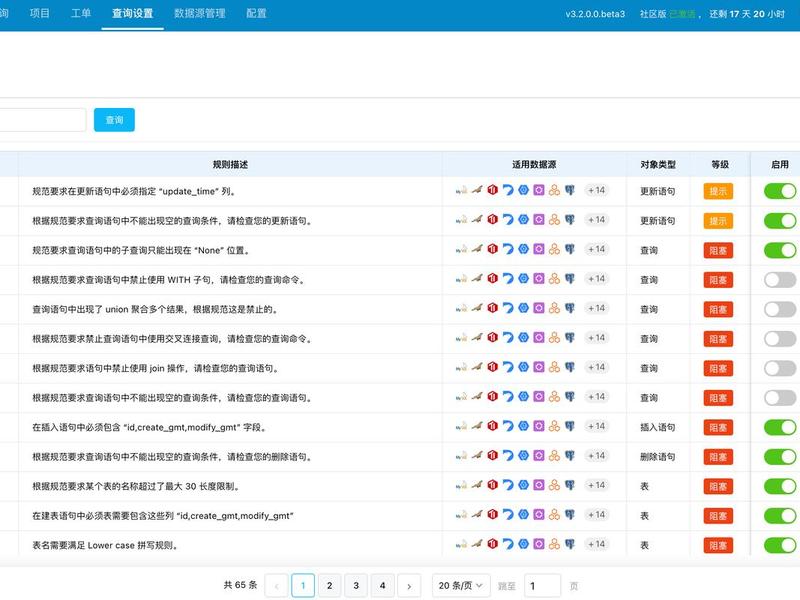This screenshot has width=800, height=600.
Task: Click blue swirl icon in join 操作 row
Action: (x=508, y=367)
